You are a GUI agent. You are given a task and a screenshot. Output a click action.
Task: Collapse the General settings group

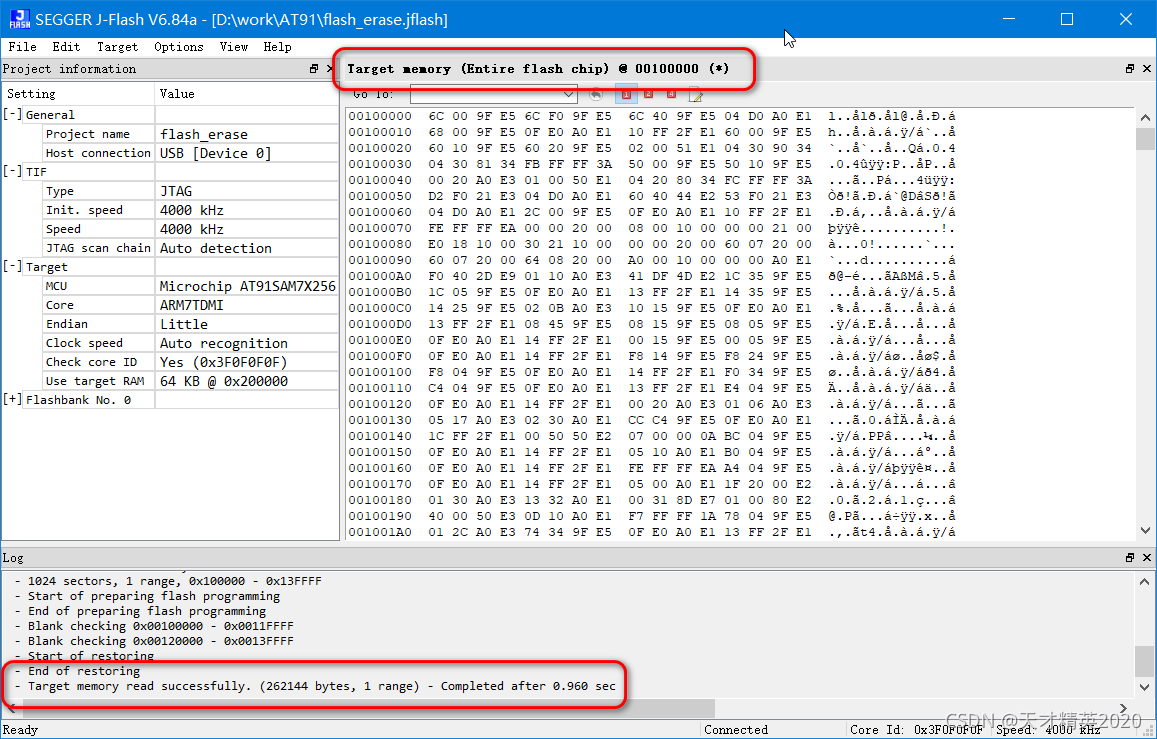pos(13,114)
